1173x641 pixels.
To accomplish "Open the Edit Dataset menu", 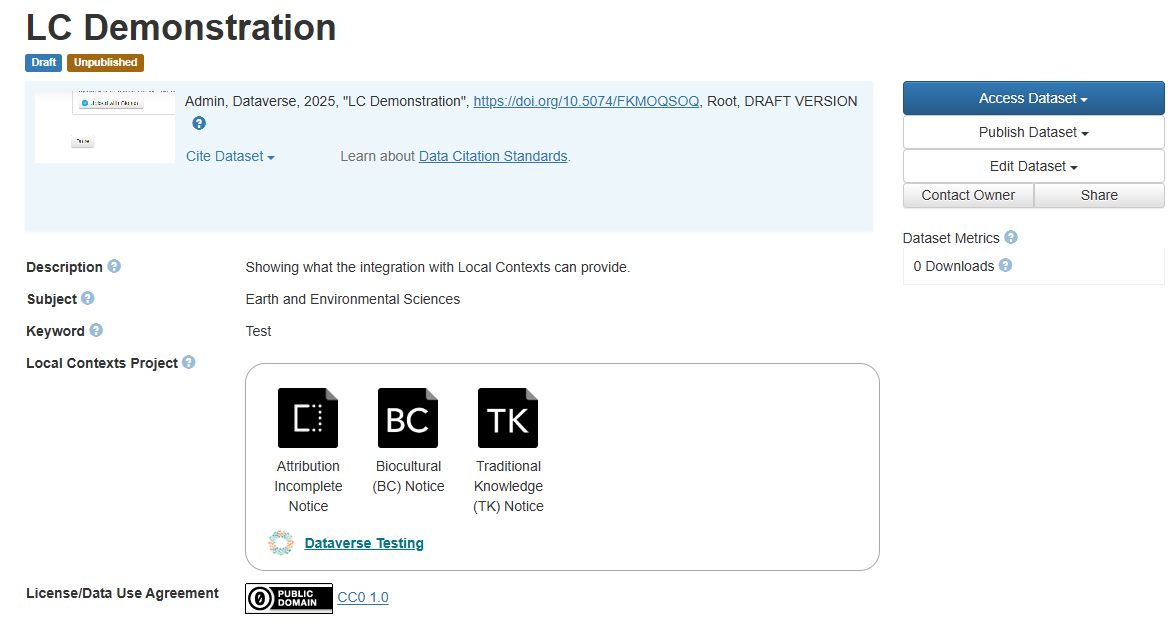I will click(1033, 165).
